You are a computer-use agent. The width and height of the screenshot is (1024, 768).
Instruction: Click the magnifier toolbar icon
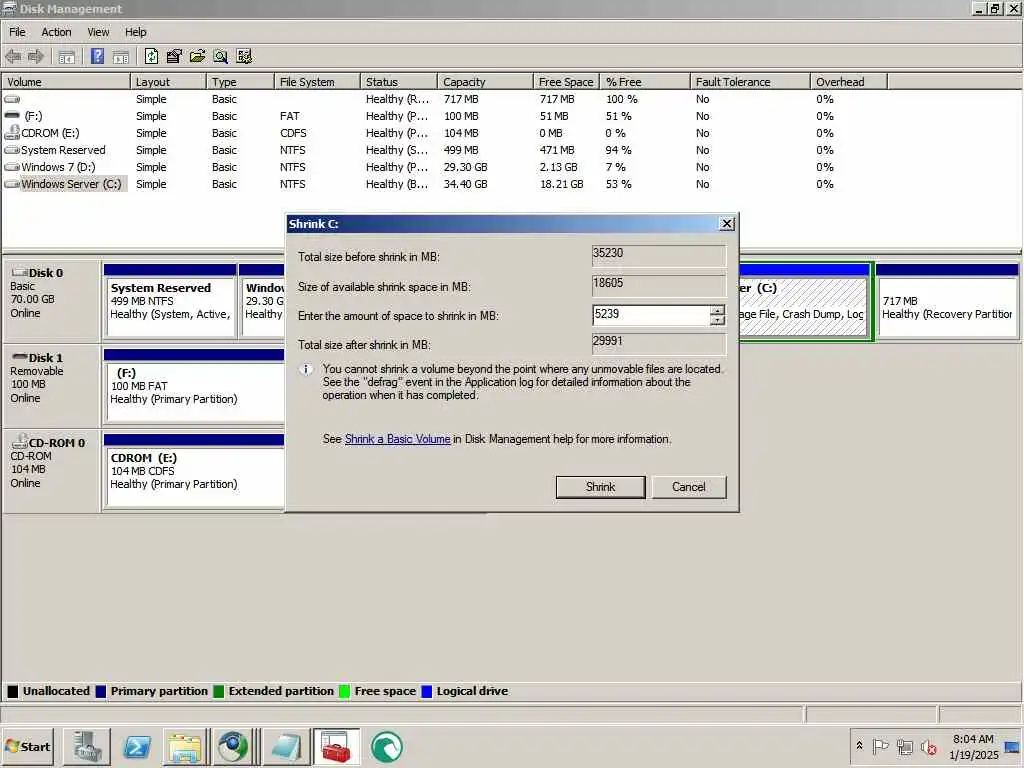[x=221, y=57]
